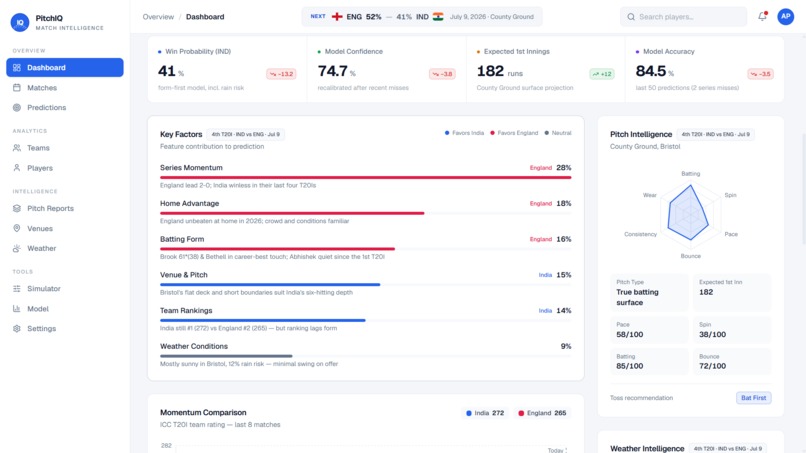This screenshot has width=806, height=453.
Task: Open the notifications bell
Action: click(762, 16)
